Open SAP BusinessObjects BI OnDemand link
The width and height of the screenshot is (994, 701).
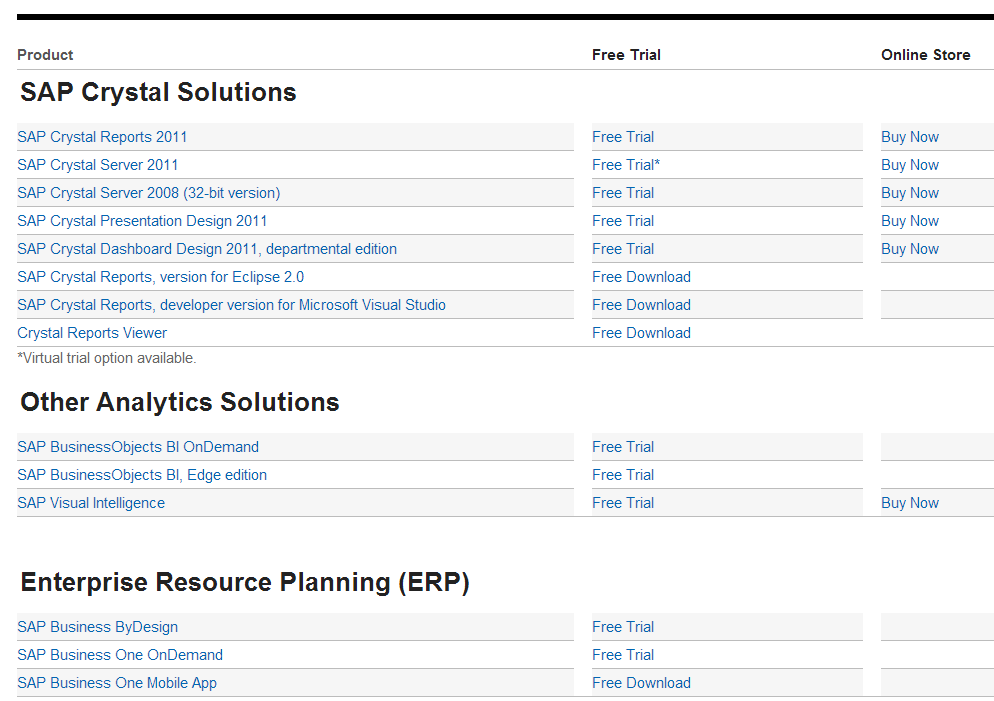138,447
